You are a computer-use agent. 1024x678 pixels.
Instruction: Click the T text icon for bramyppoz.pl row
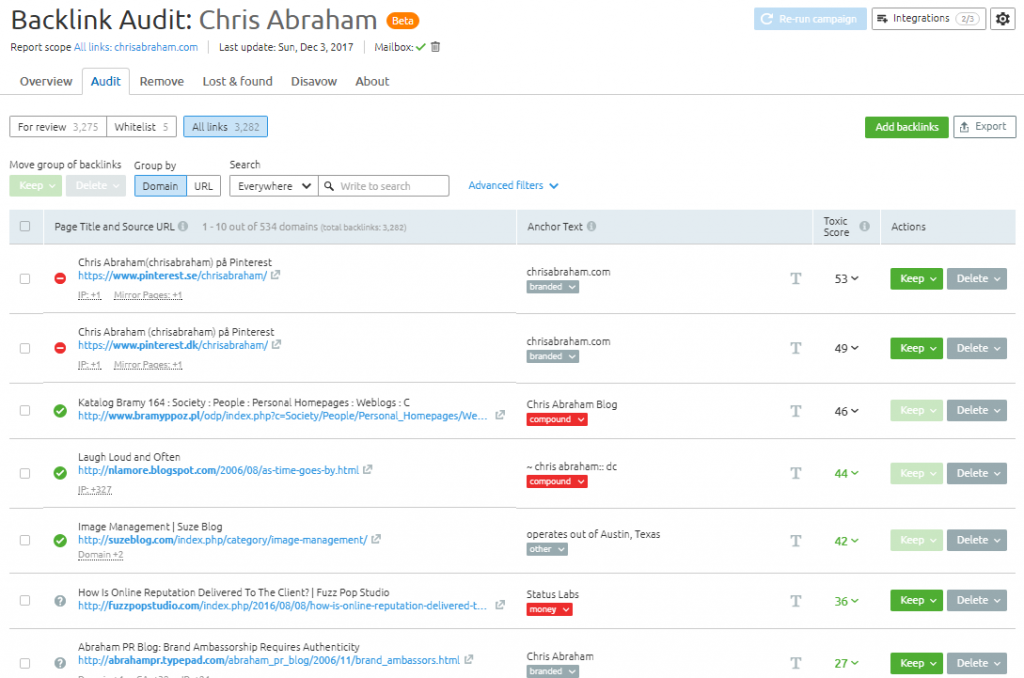pos(796,411)
